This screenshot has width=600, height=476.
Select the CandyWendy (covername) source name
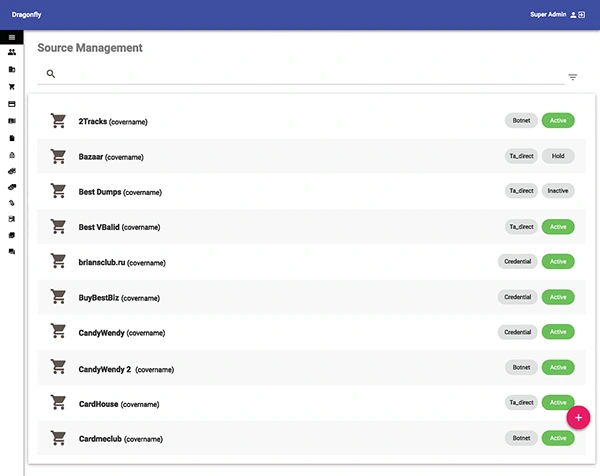(x=122, y=333)
